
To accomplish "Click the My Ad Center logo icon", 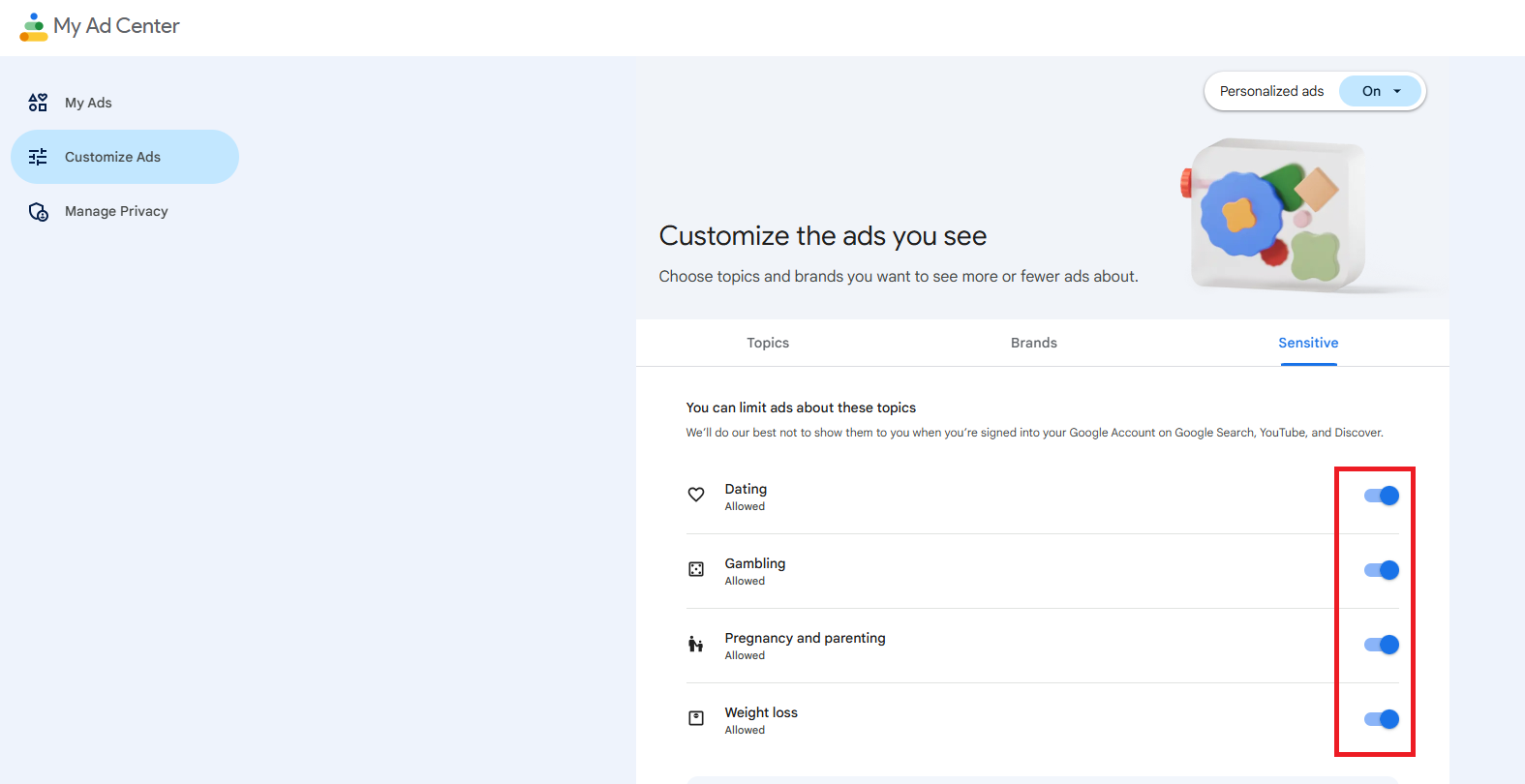I will (x=34, y=27).
